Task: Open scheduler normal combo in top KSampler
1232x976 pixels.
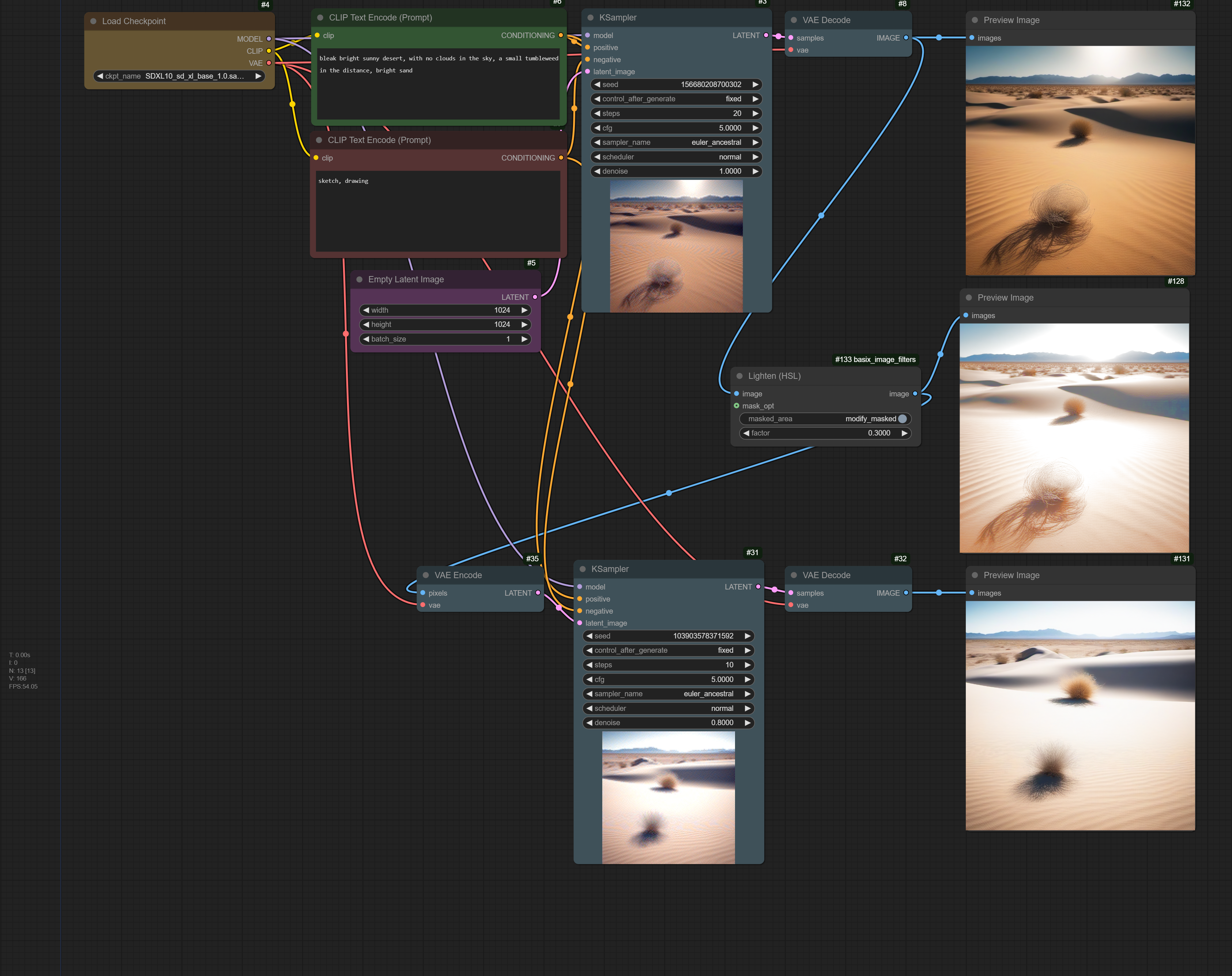Action: 676,157
